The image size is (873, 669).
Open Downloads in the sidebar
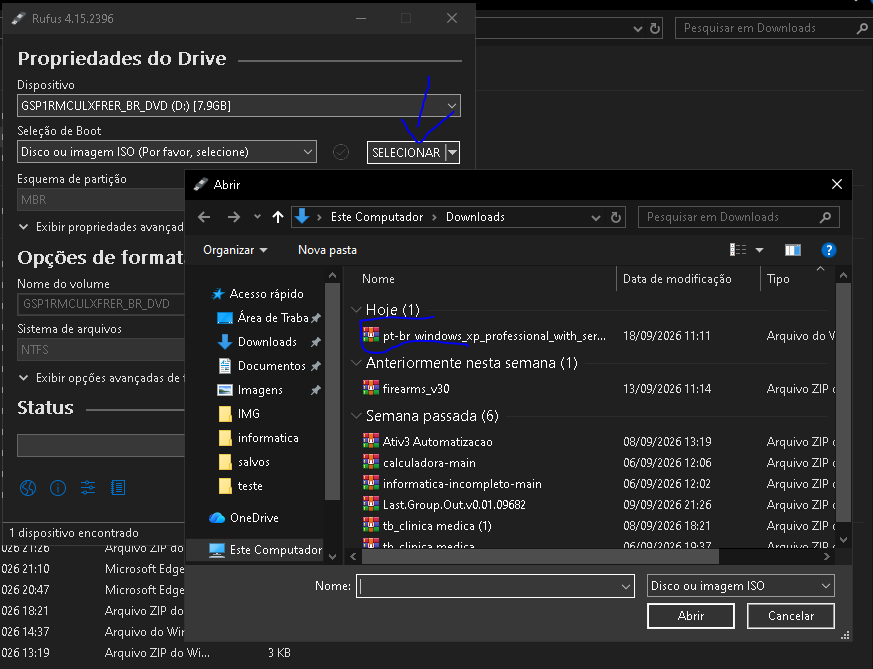(257, 342)
